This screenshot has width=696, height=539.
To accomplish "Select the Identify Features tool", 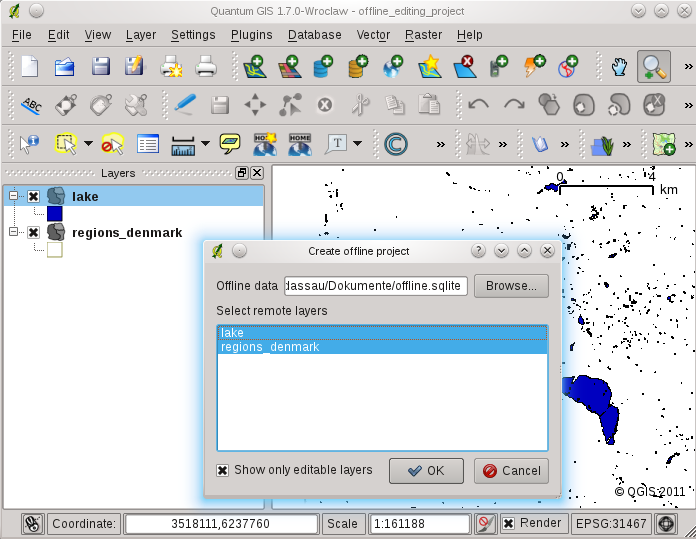I will 29,144.
